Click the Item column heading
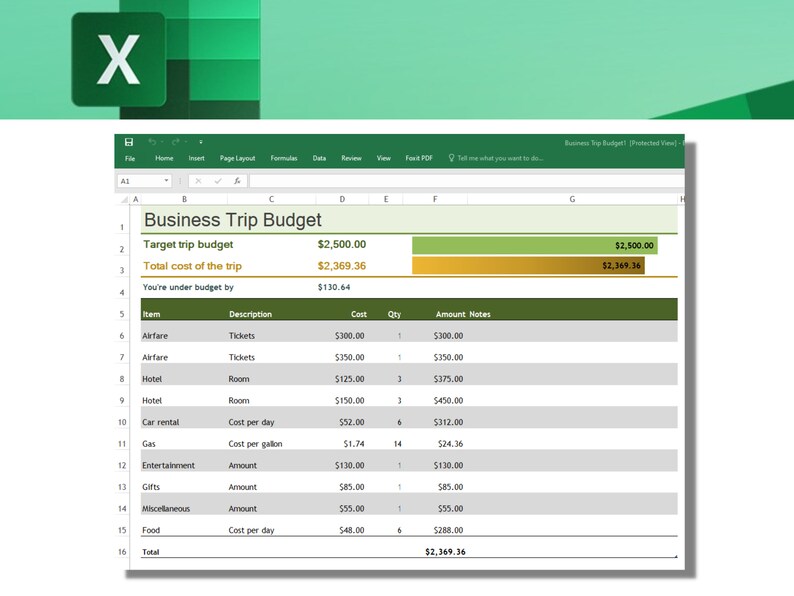Screen dimensions: 794x596 [151, 314]
